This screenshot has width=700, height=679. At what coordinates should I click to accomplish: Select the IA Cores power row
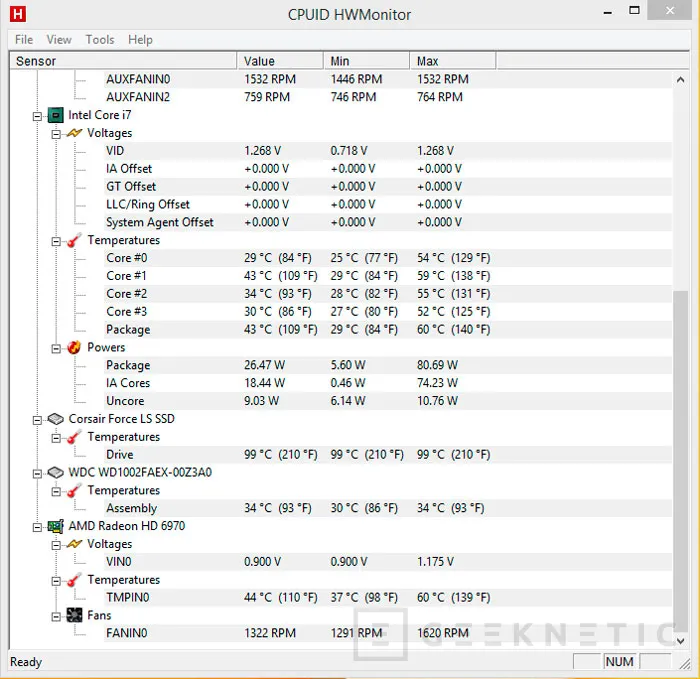point(388,383)
